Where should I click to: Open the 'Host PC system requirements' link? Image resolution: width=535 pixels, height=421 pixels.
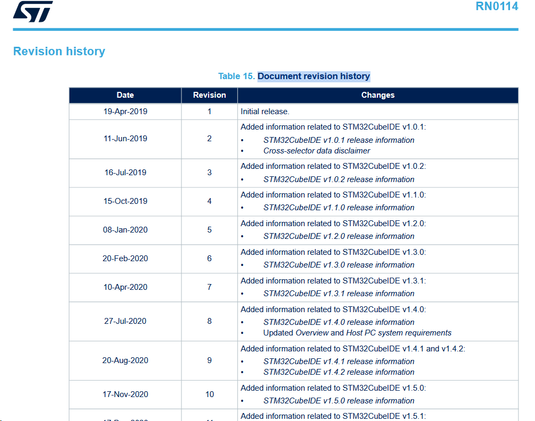[x=399, y=333]
